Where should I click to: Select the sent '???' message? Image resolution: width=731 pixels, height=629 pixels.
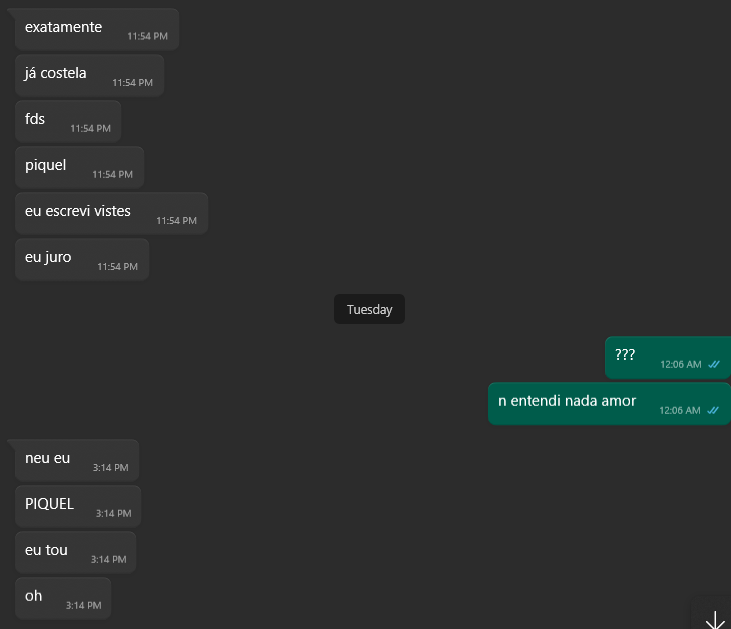[x=668, y=358]
